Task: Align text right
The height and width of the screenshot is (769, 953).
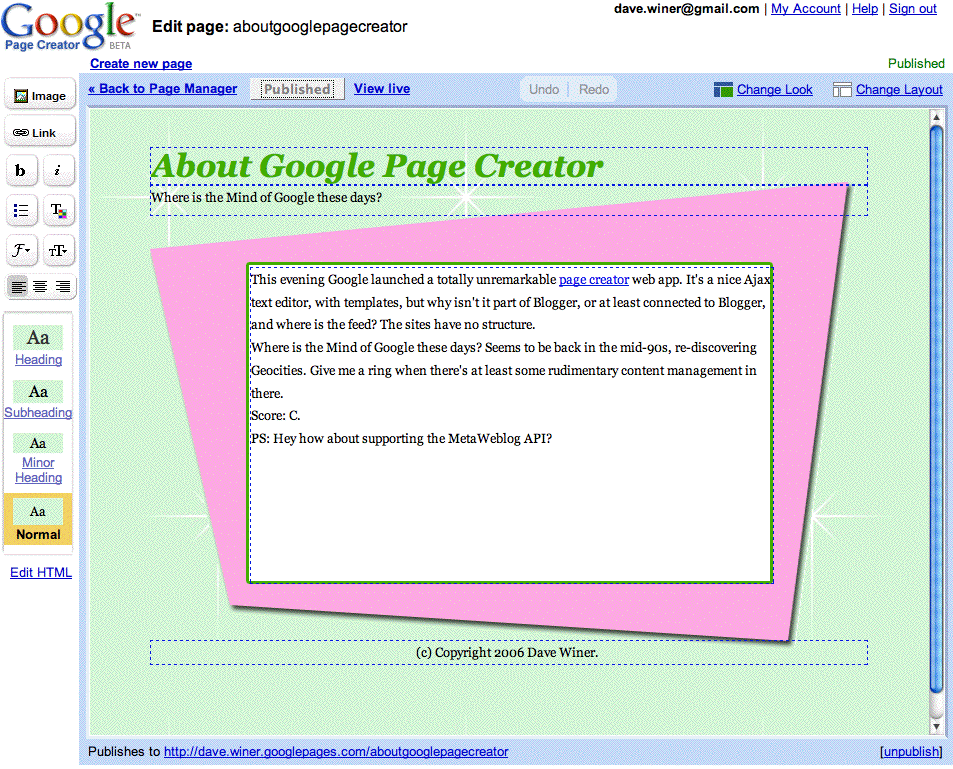Action: [x=63, y=286]
